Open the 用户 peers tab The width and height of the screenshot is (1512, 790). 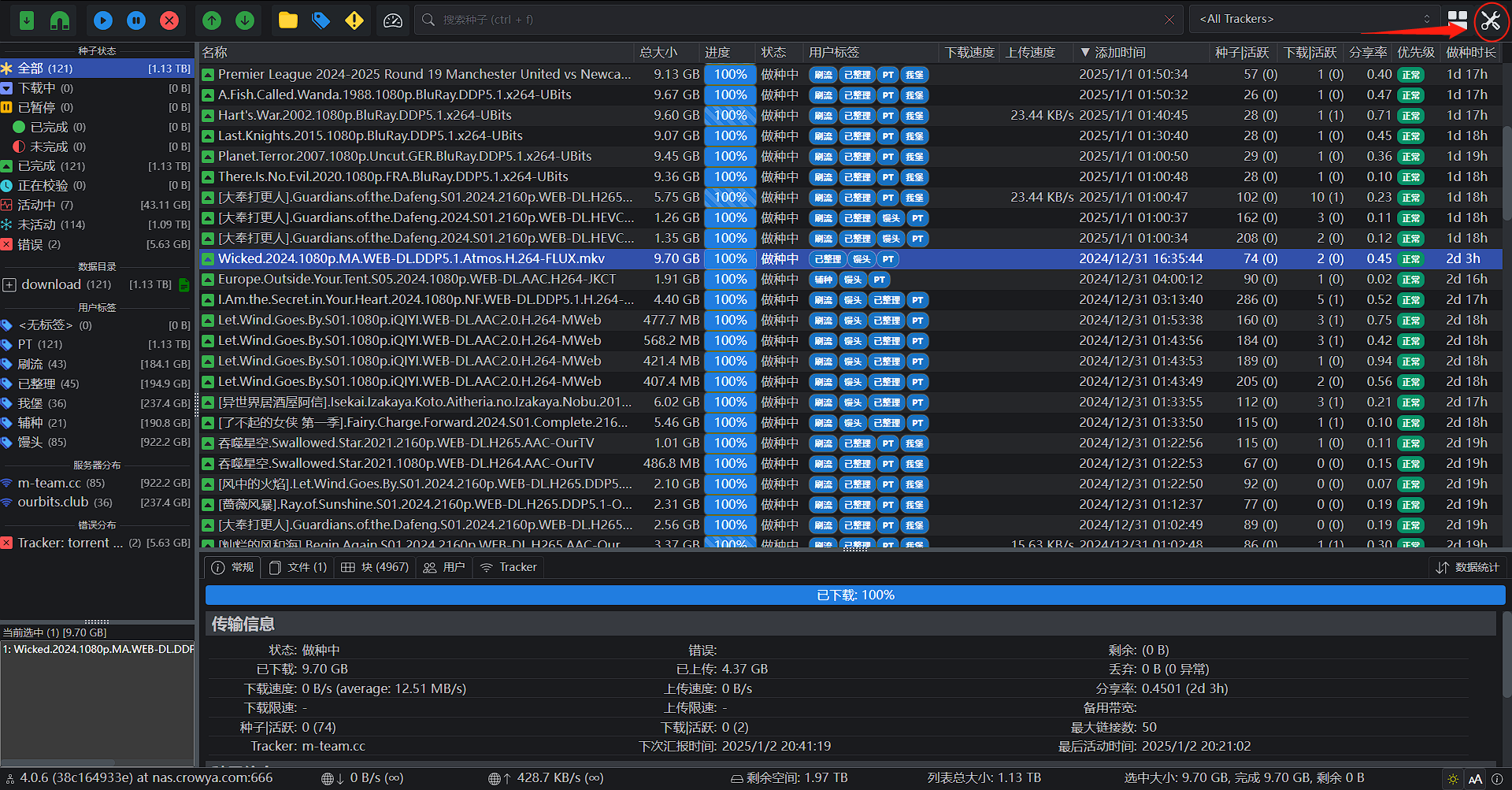[x=444, y=567]
